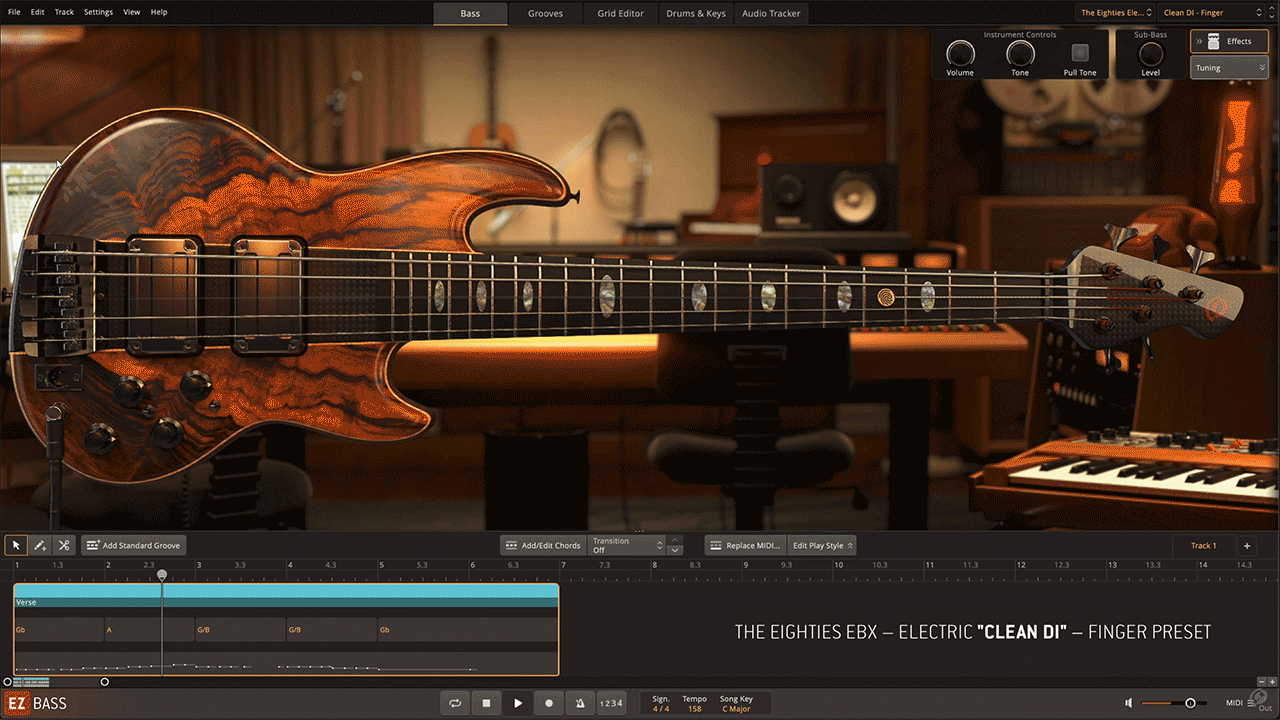1280x720 pixels.
Task: Open the Effects panel
Action: coord(1229,41)
